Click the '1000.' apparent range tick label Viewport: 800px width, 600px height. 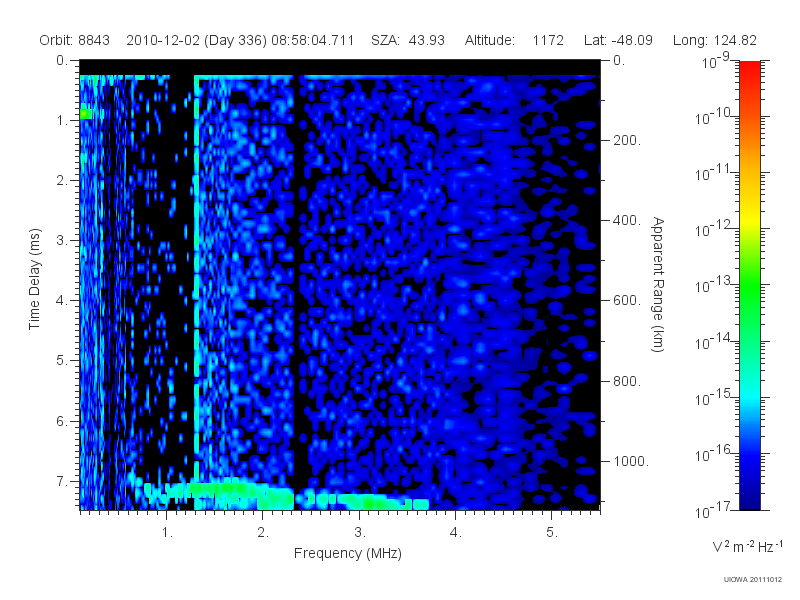631,461
